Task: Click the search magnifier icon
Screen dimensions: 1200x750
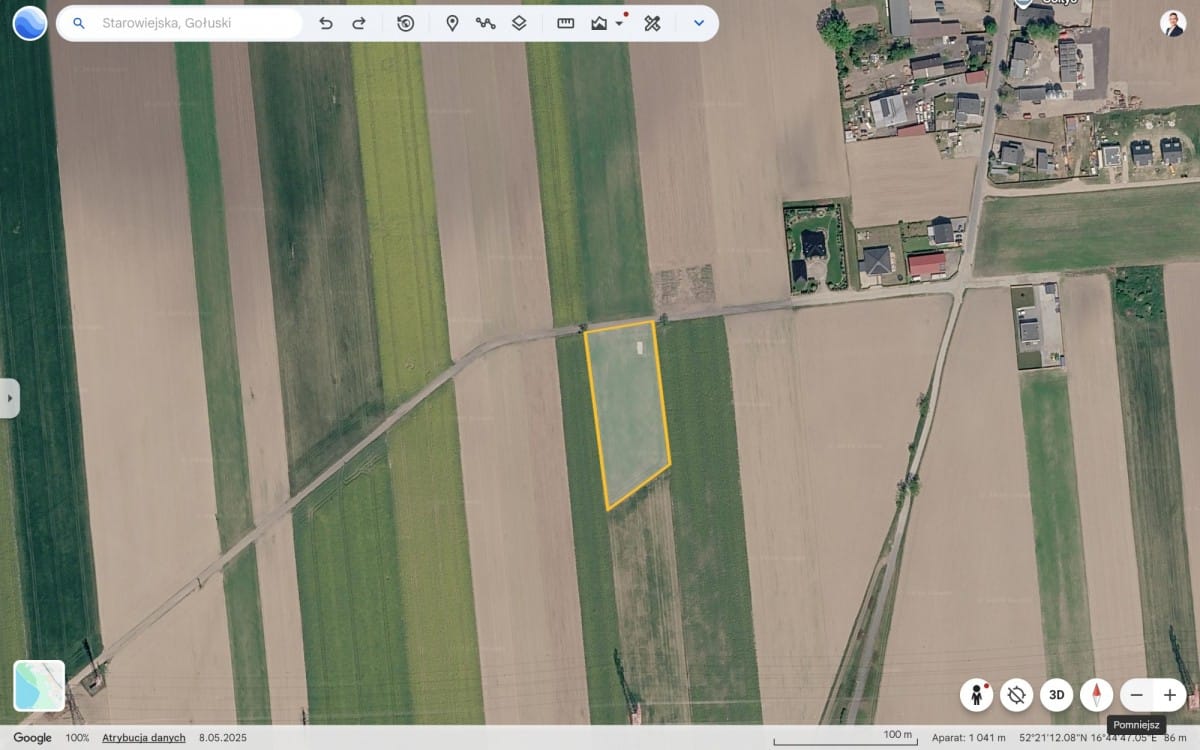Action: [x=79, y=23]
